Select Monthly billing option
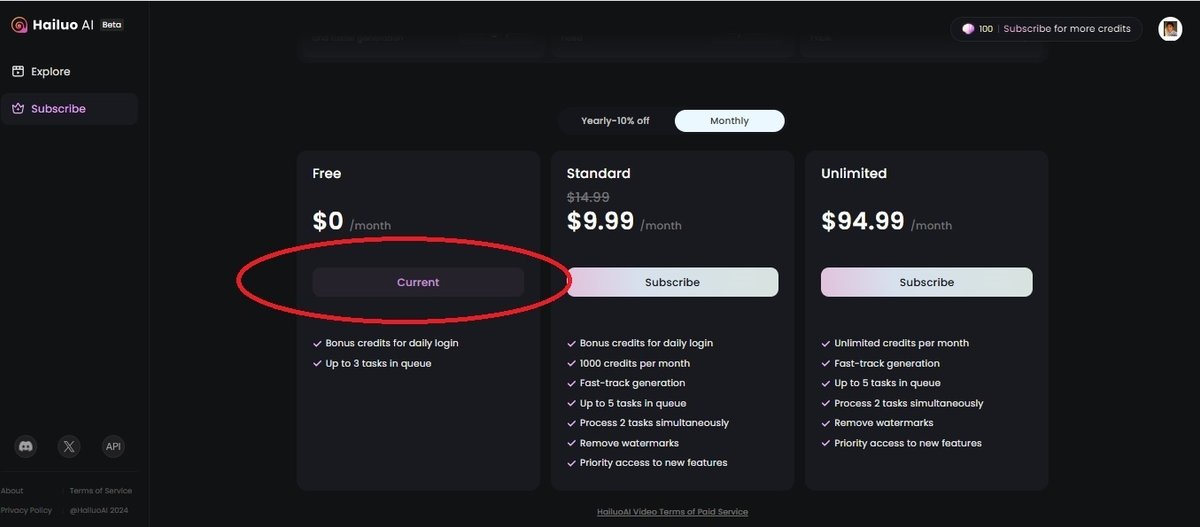Screen dimensions: 1200x527 (729, 121)
